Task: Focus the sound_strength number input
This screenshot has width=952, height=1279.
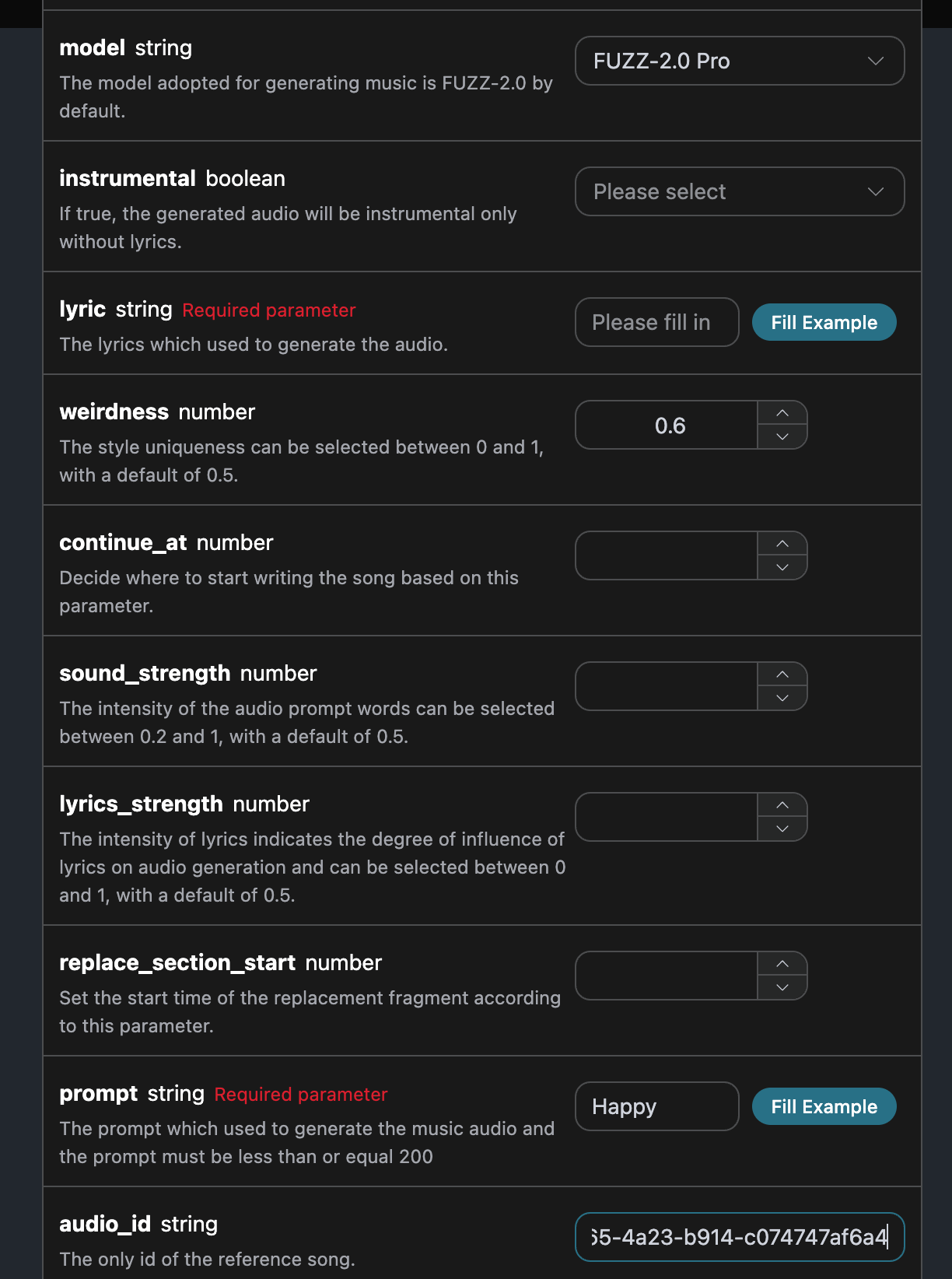Action: (x=667, y=686)
